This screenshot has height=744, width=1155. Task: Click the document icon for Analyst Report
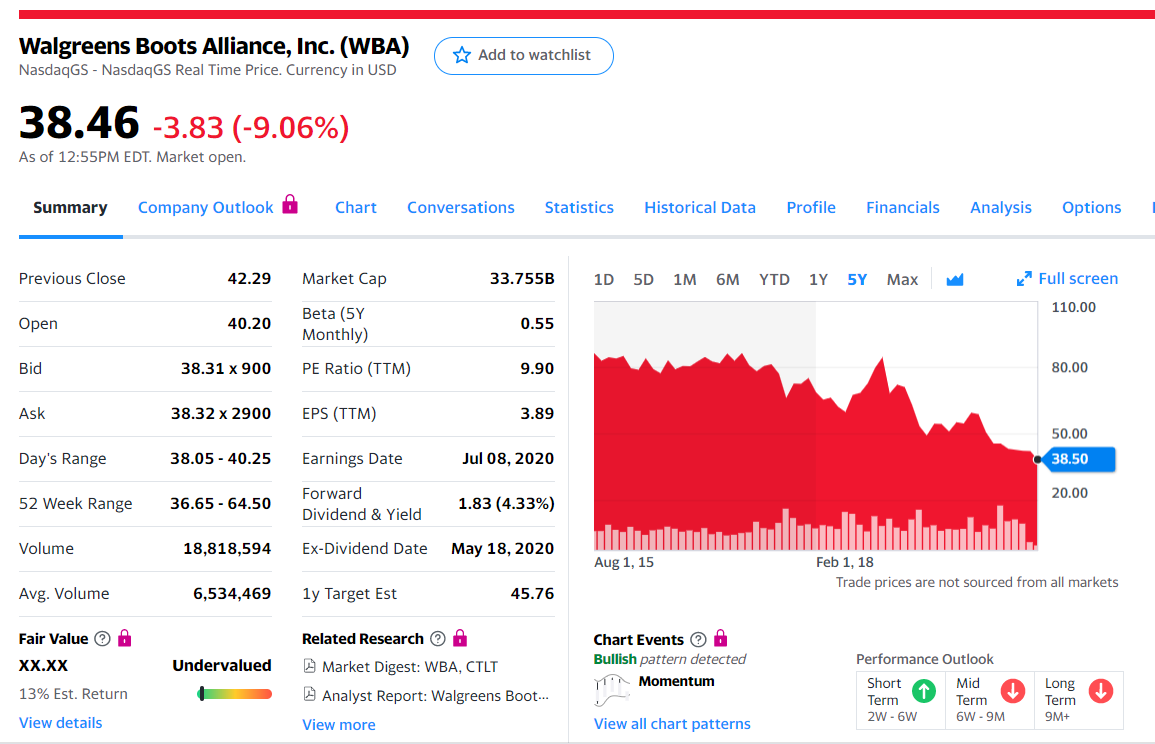click(x=309, y=695)
